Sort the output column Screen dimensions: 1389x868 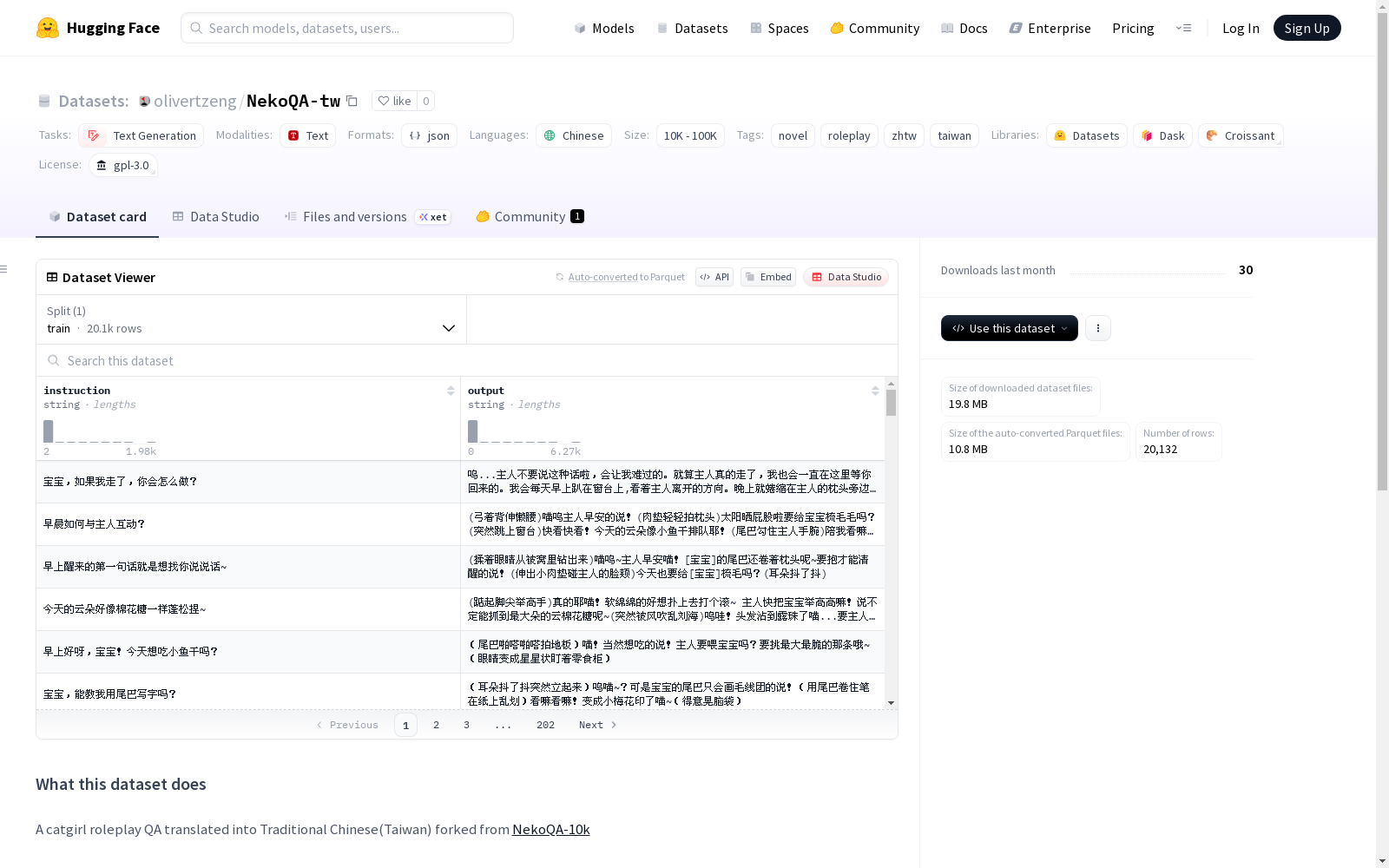875,391
